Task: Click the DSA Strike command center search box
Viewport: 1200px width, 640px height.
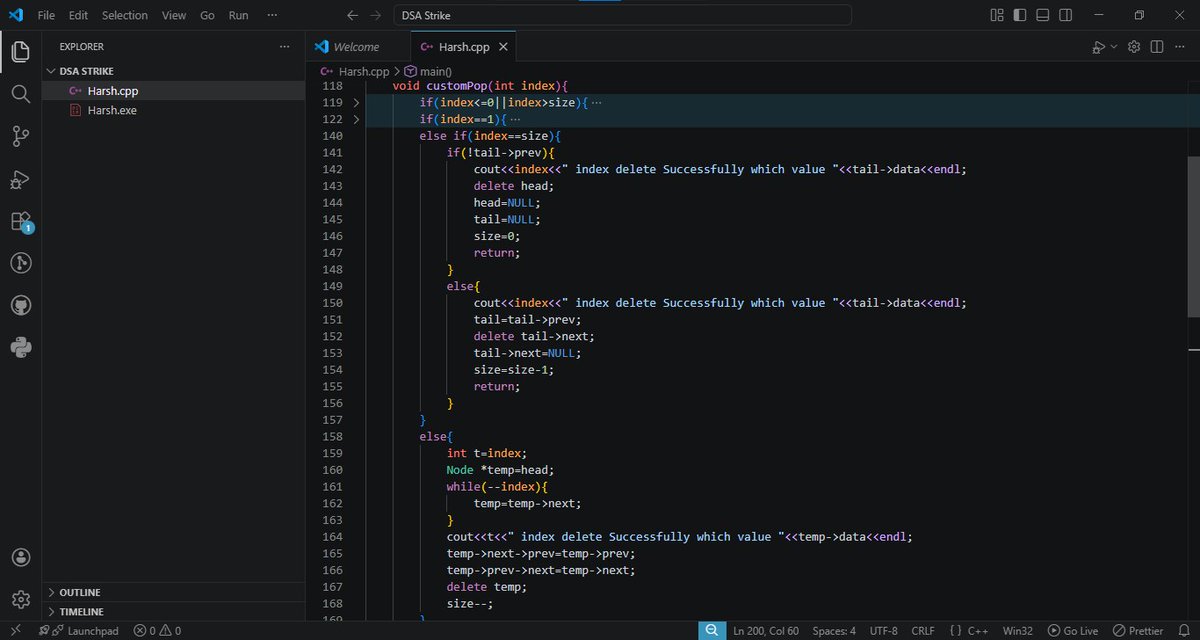Action: pos(623,15)
